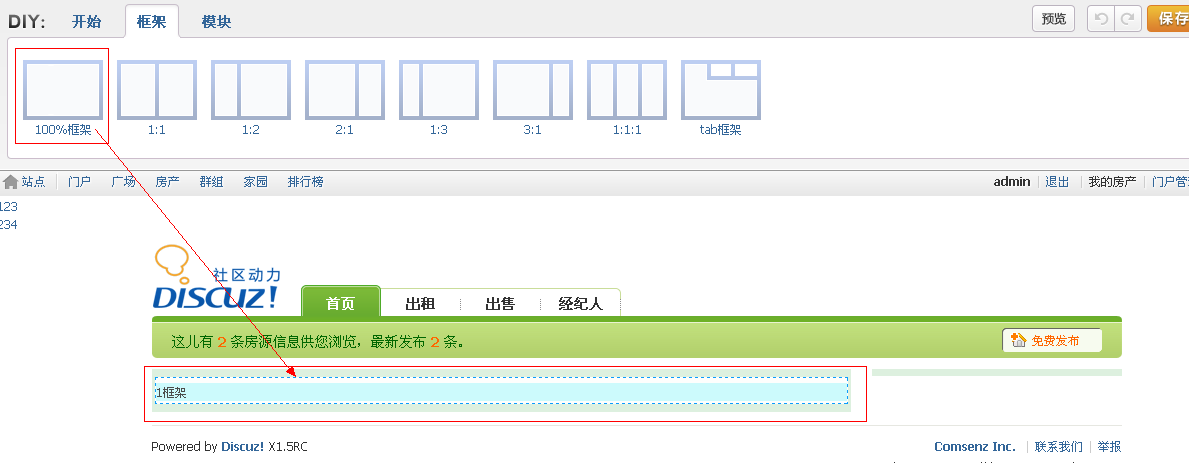This screenshot has width=1189, height=463.
Task: Click the Discuz! logo
Action: tap(216, 278)
